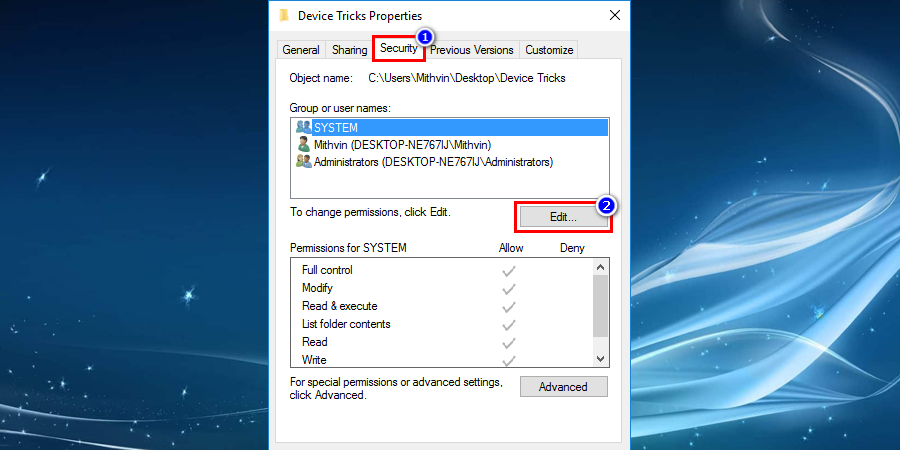Image resolution: width=900 pixels, height=450 pixels.
Task: Click the SYSTEM group icon
Action: pos(303,127)
